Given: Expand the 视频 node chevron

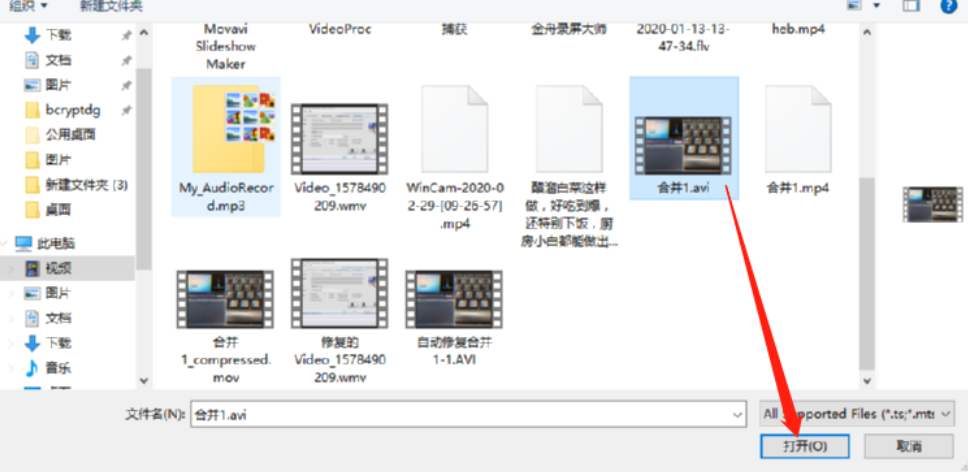Looking at the screenshot, I should click(x=11, y=268).
